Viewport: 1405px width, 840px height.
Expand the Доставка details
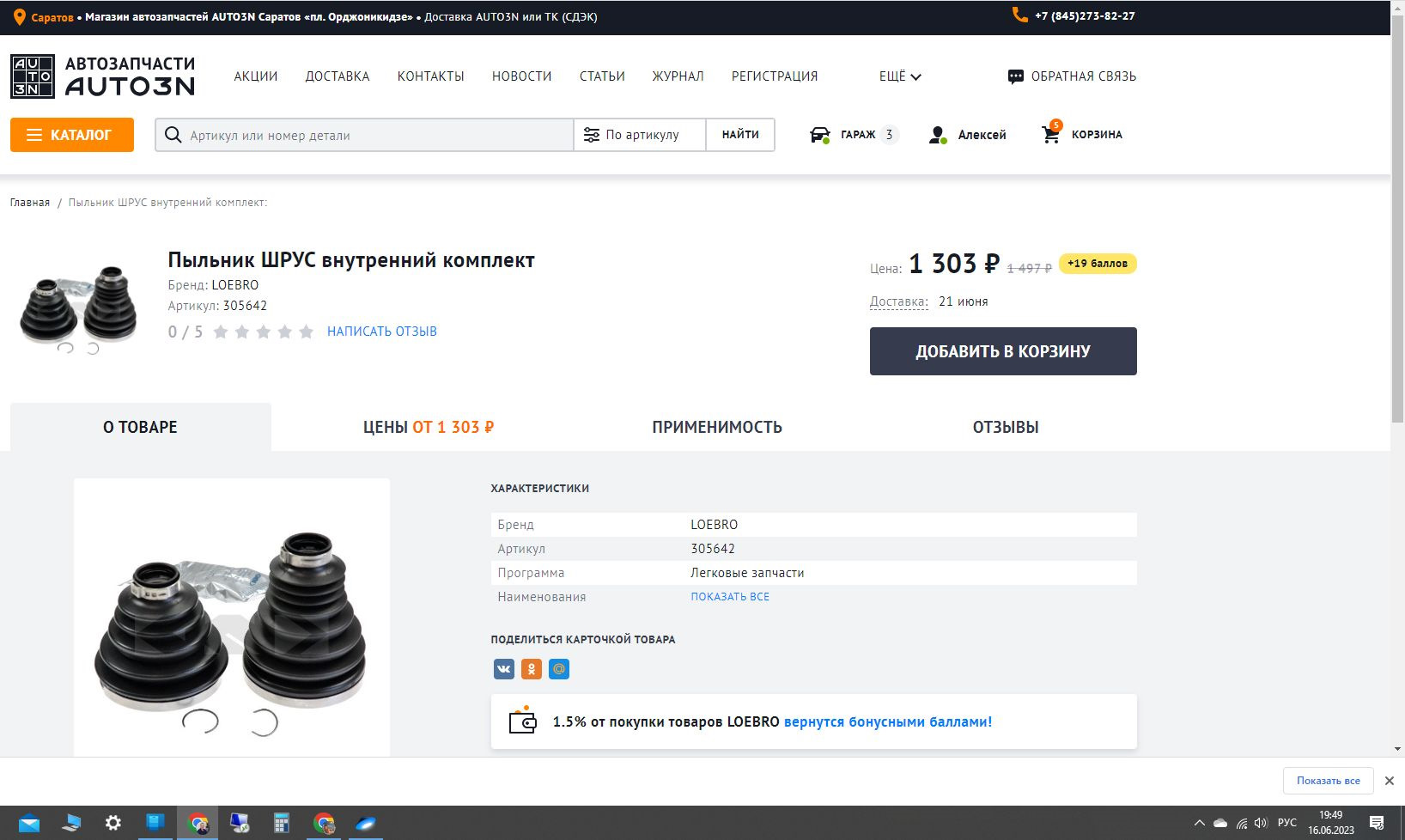point(898,301)
